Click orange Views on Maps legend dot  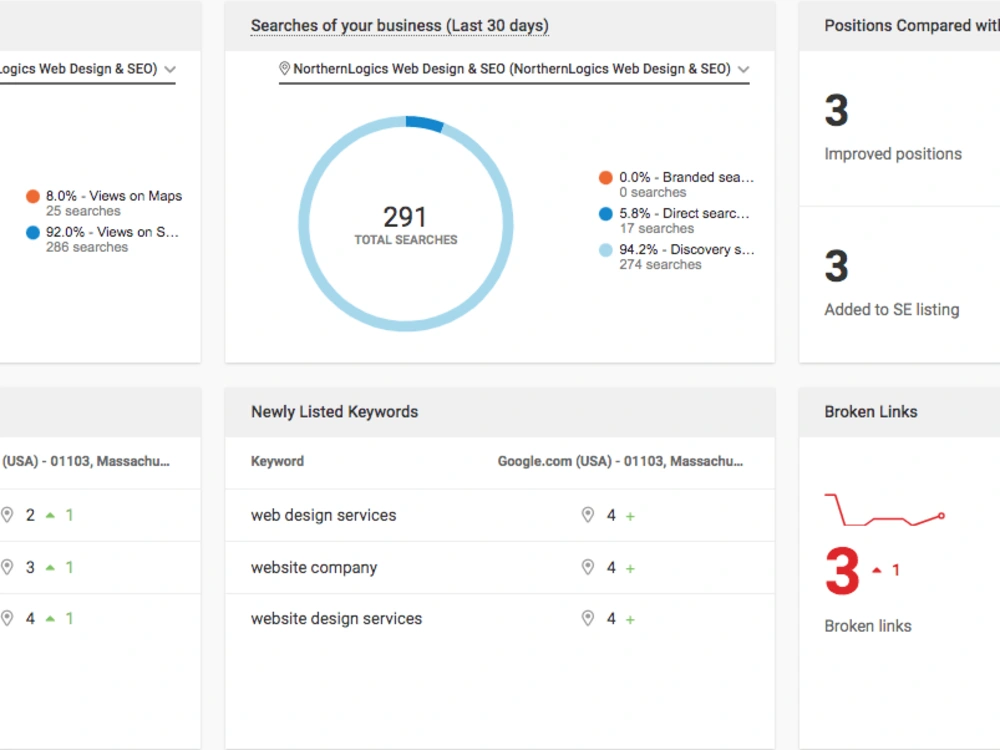tap(33, 196)
